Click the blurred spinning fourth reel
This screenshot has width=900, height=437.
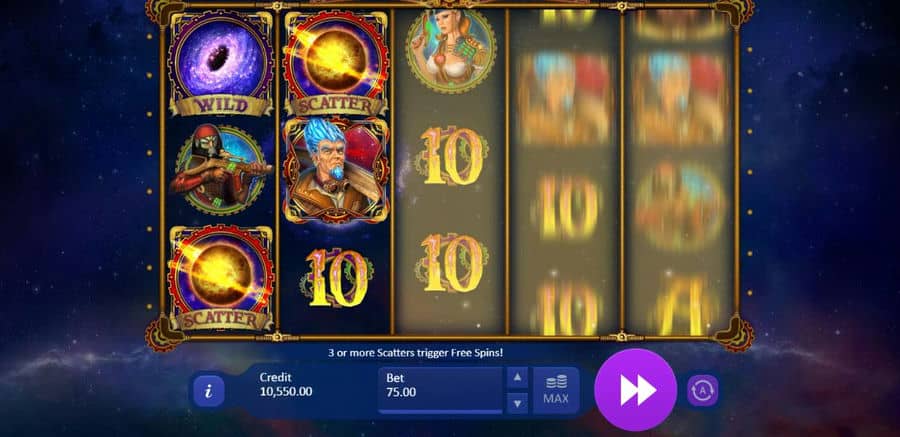565,172
